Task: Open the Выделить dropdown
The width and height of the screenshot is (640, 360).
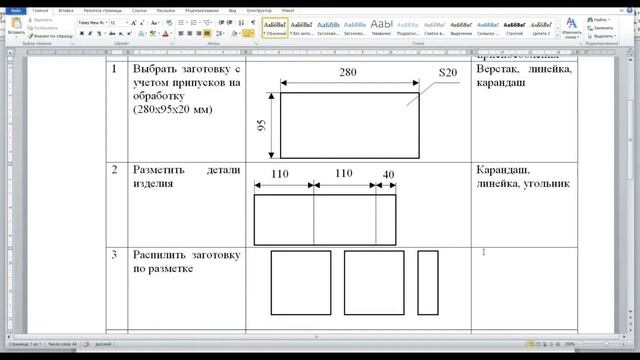Action: pyautogui.click(x=602, y=36)
